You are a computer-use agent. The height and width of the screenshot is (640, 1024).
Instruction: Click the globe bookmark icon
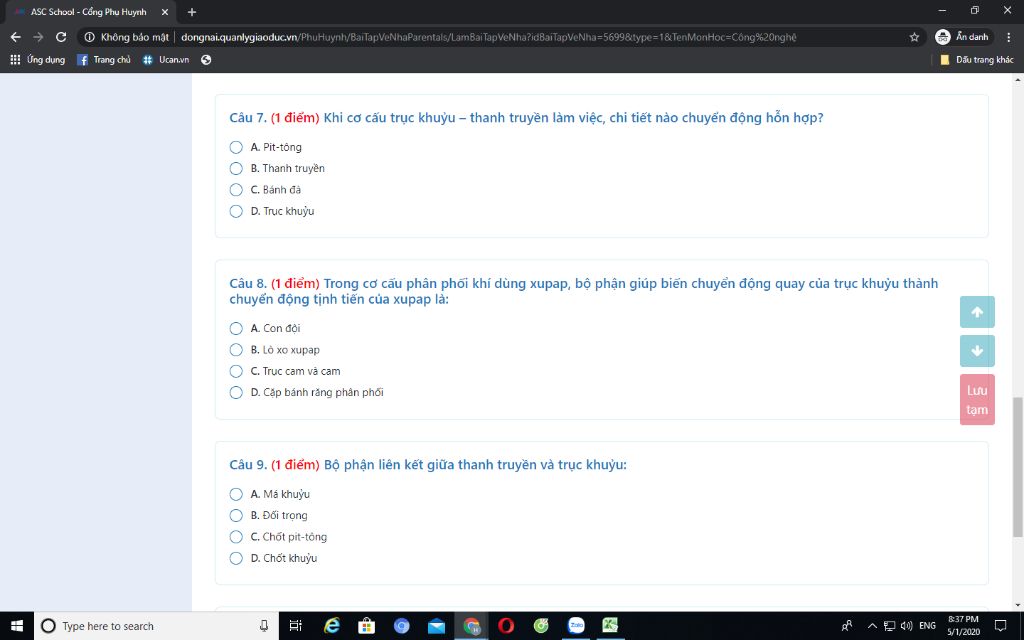[206, 59]
